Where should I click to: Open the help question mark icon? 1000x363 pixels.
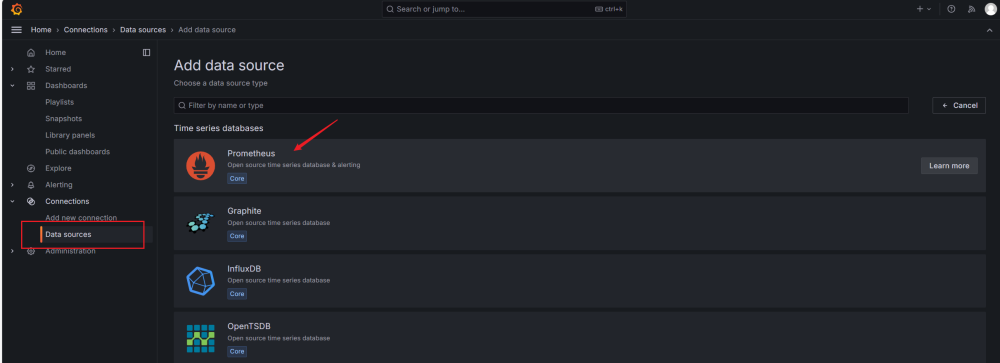click(951, 9)
